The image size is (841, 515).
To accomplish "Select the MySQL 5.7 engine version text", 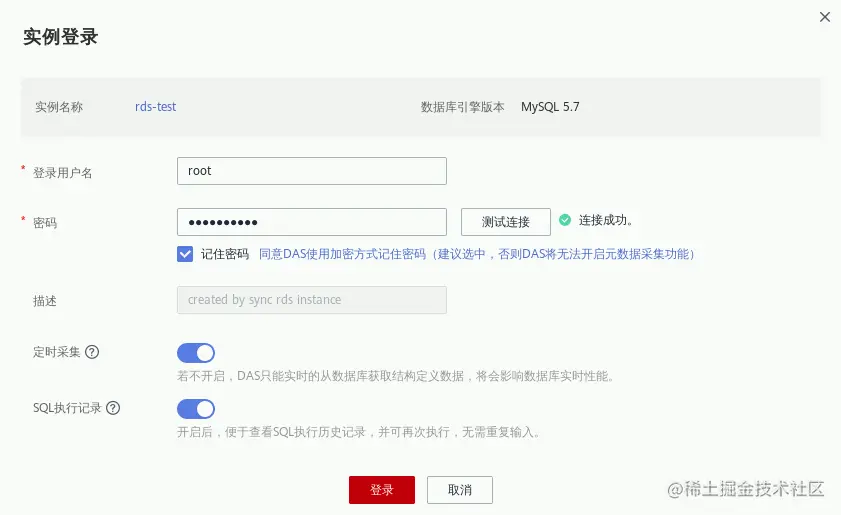I will coord(550,107).
